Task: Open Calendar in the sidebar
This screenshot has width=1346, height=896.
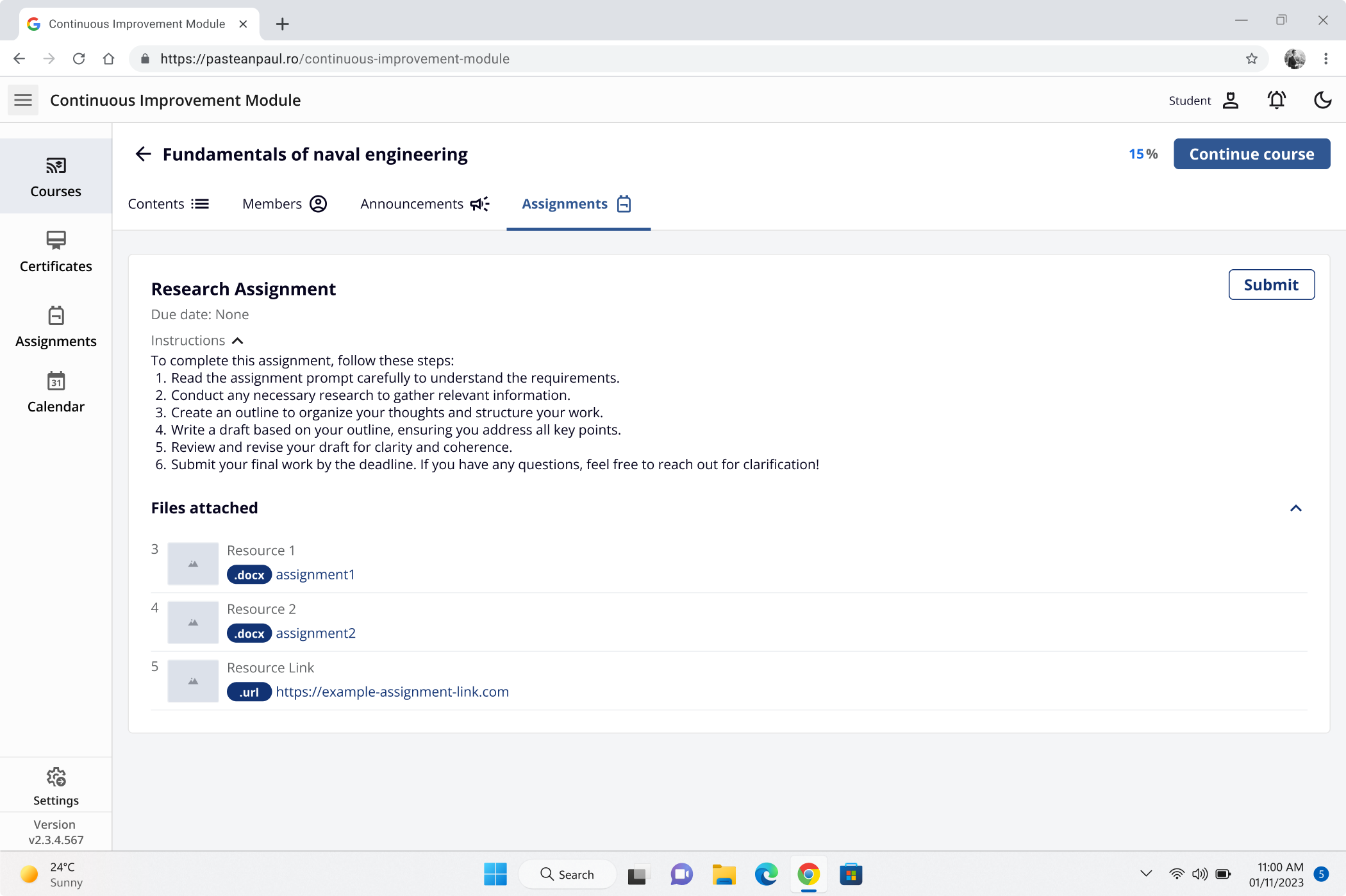Action: [x=56, y=392]
